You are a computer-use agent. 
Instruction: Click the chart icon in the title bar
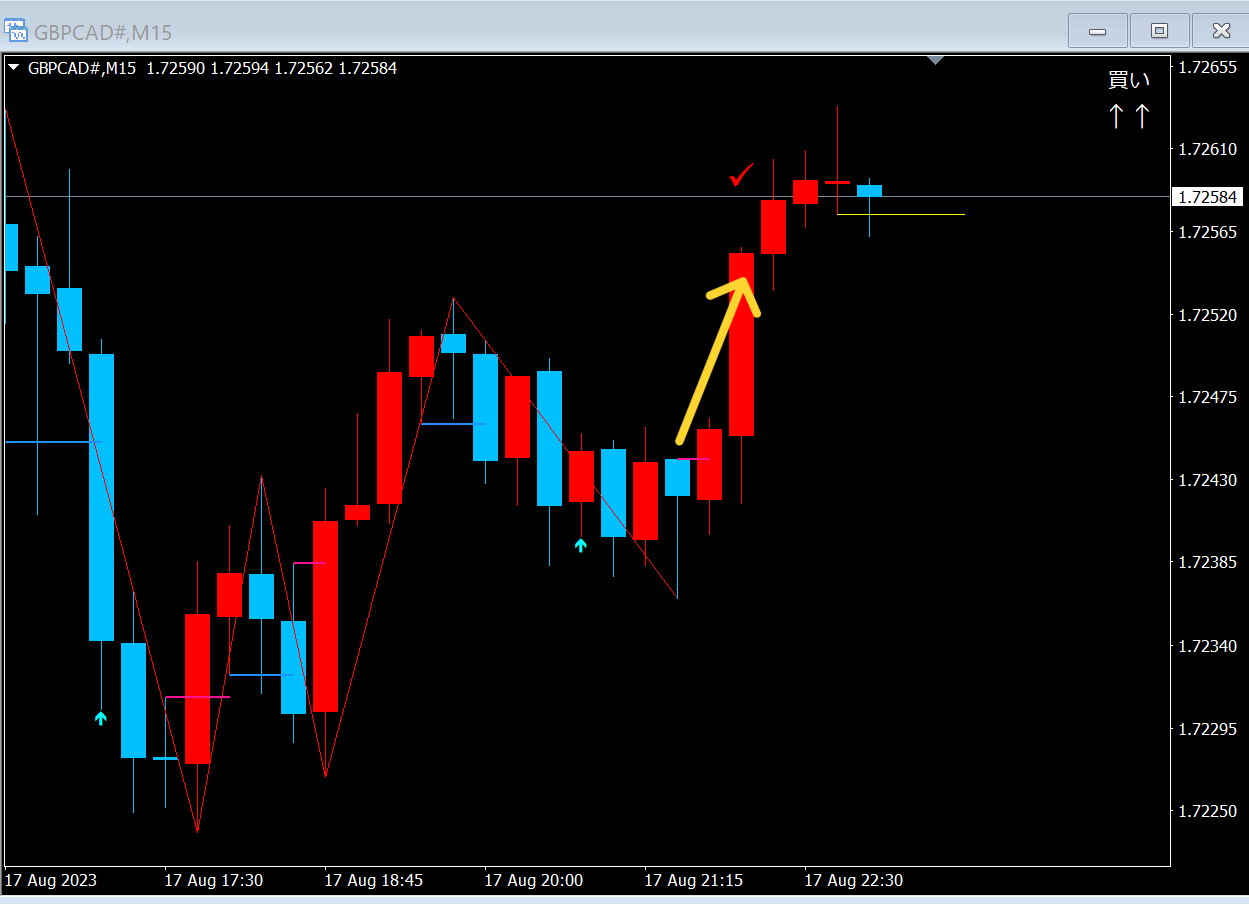[17, 32]
